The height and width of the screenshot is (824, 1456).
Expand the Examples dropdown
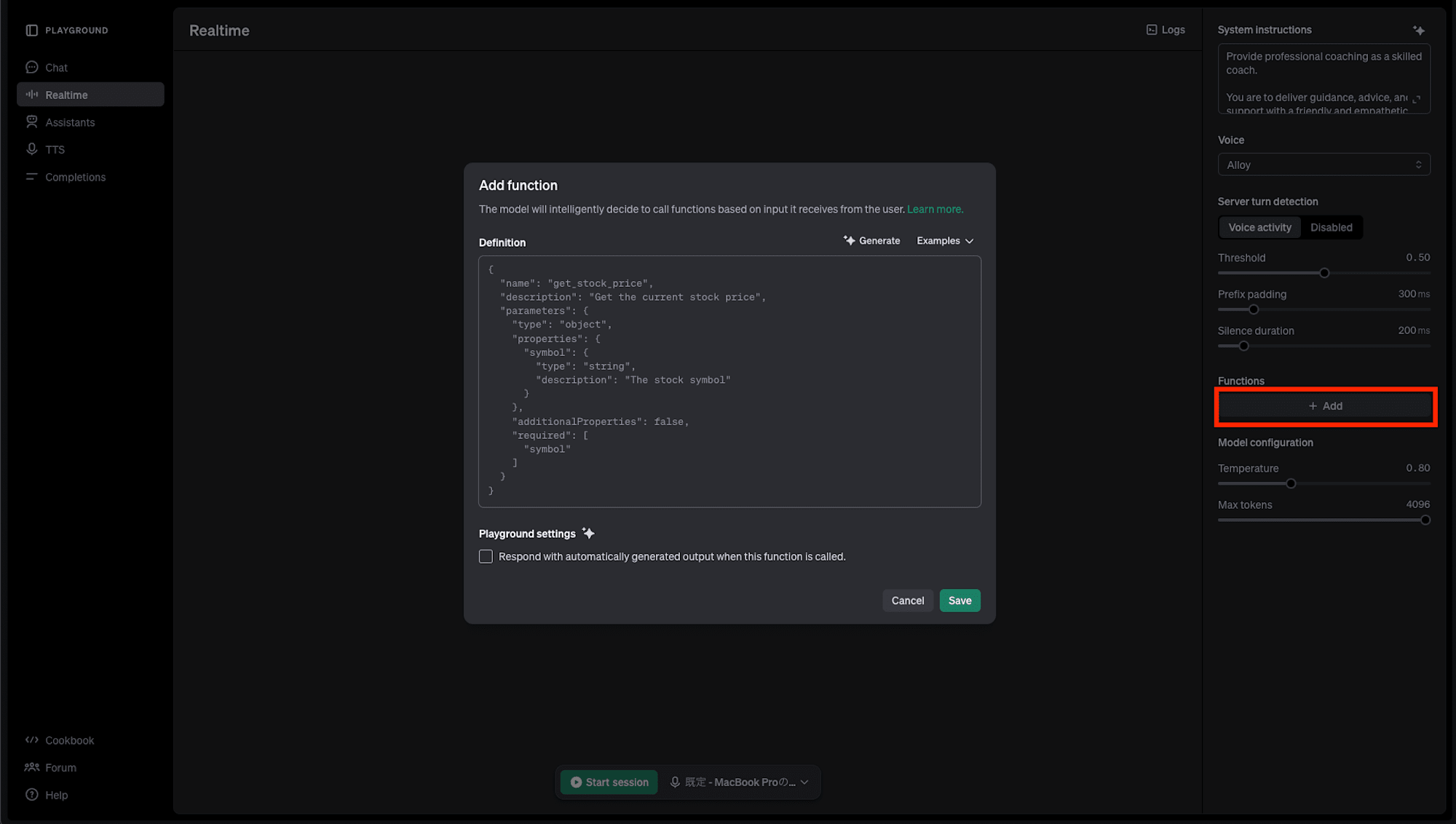[944, 240]
